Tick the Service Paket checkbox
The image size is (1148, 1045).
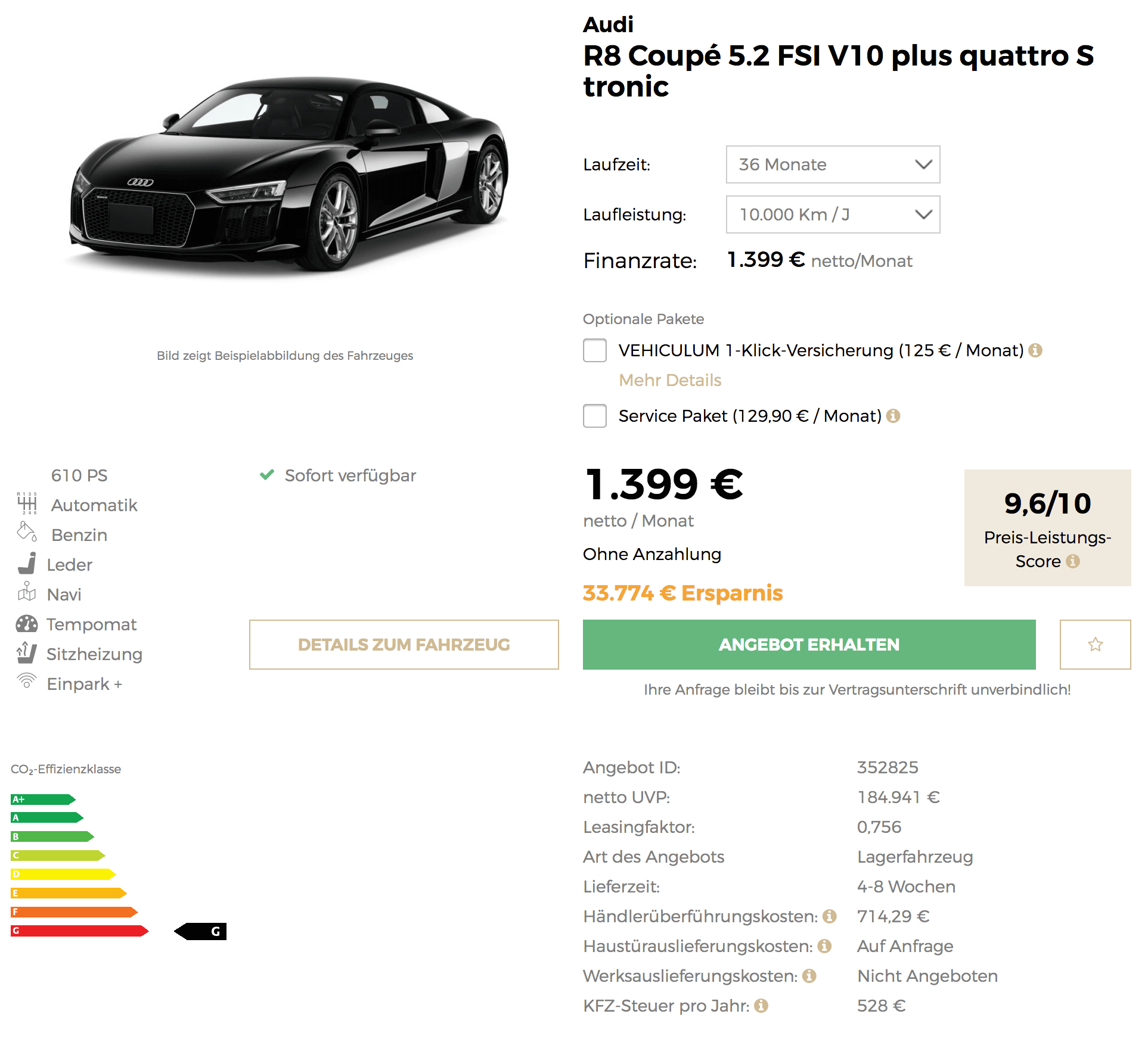click(595, 416)
